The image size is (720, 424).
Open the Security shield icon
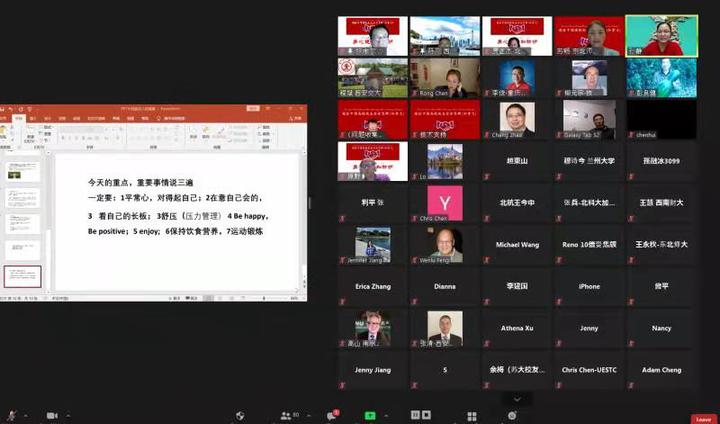pos(240,415)
